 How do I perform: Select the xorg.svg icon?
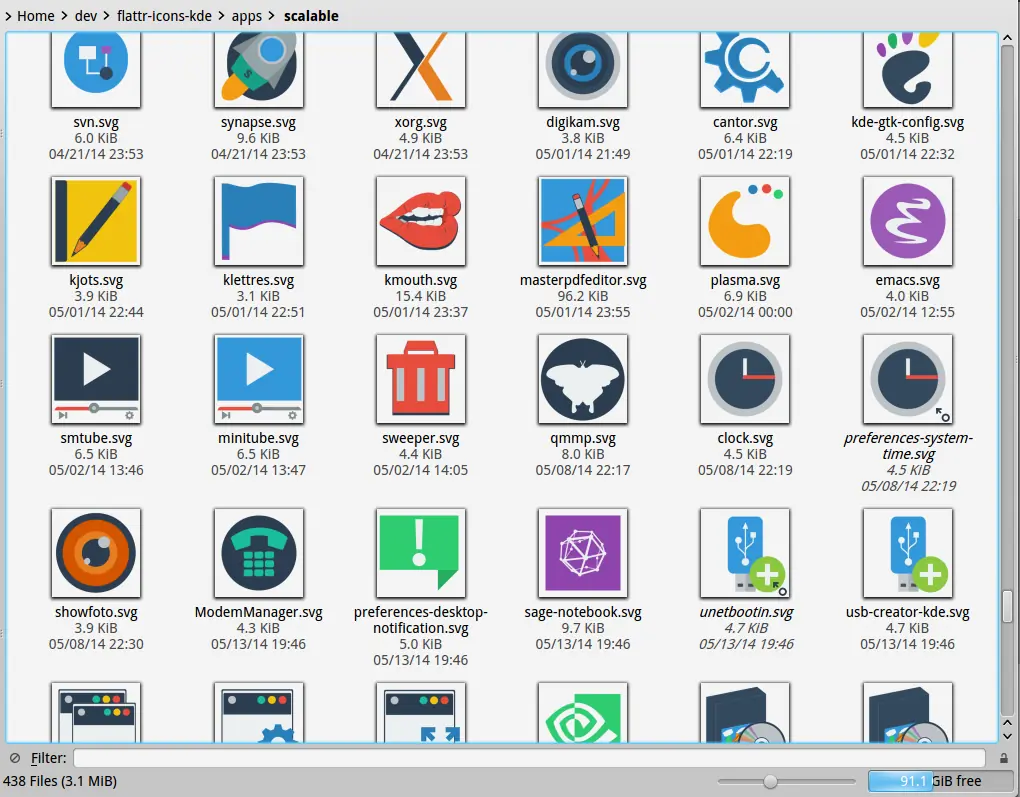point(420,70)
